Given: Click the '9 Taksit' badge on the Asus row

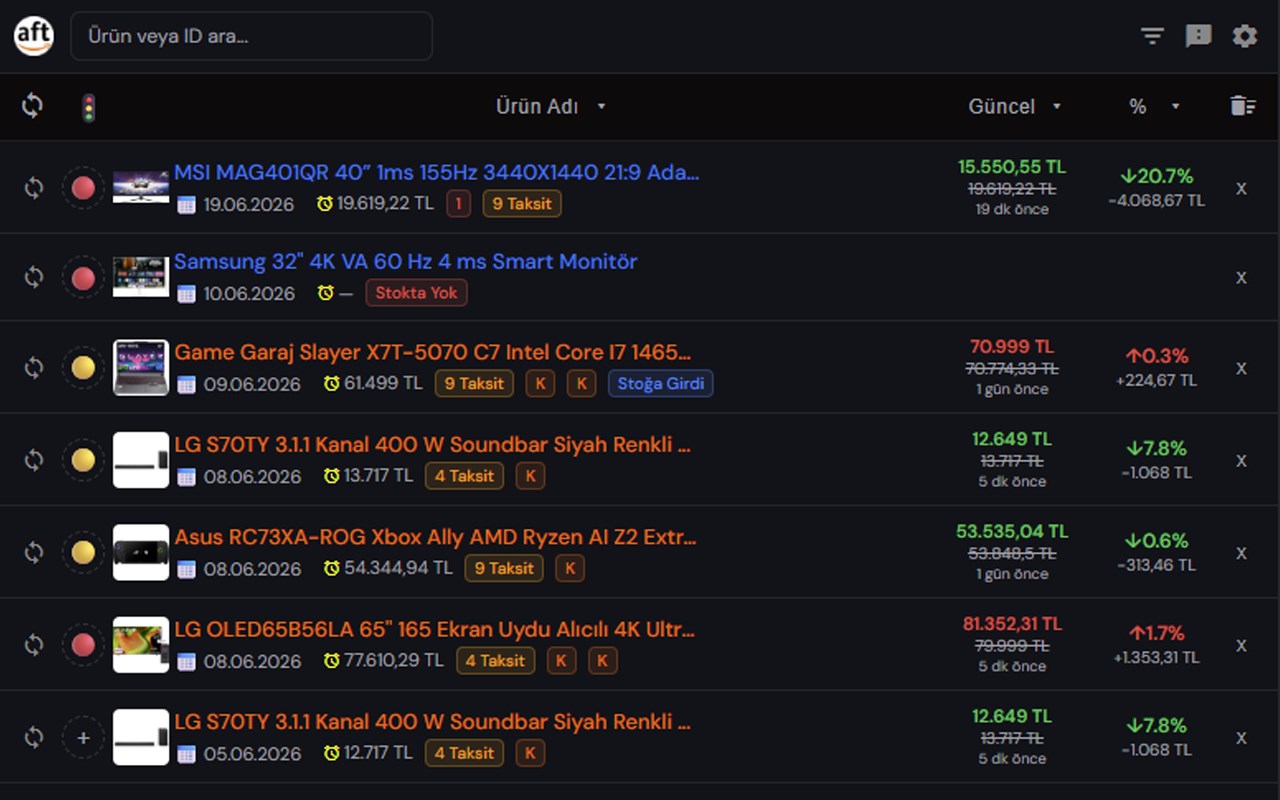Looking at the screenshot, I should click(x=504, y=569).
